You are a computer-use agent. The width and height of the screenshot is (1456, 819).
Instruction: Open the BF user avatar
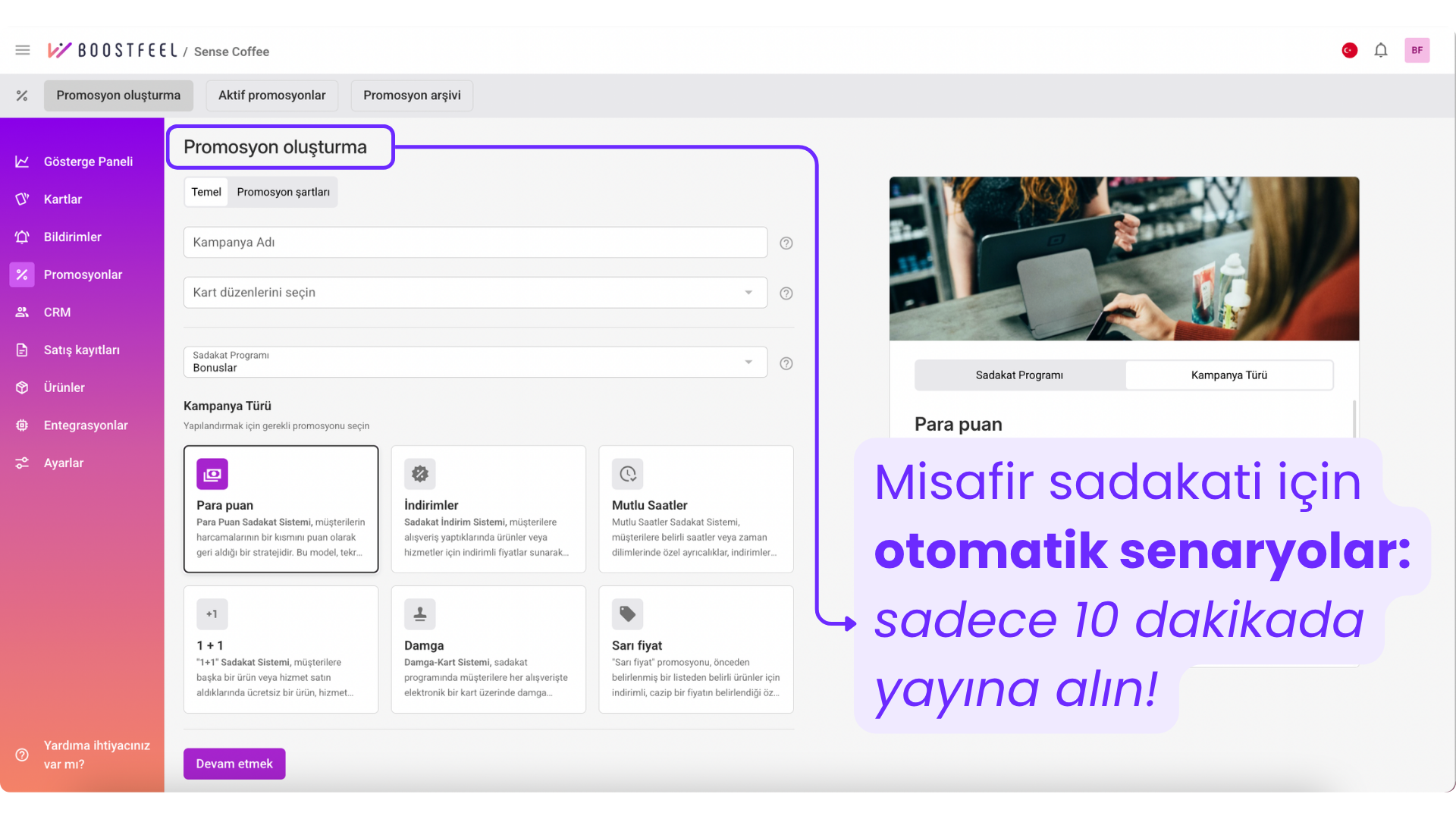click(1417, 50)
